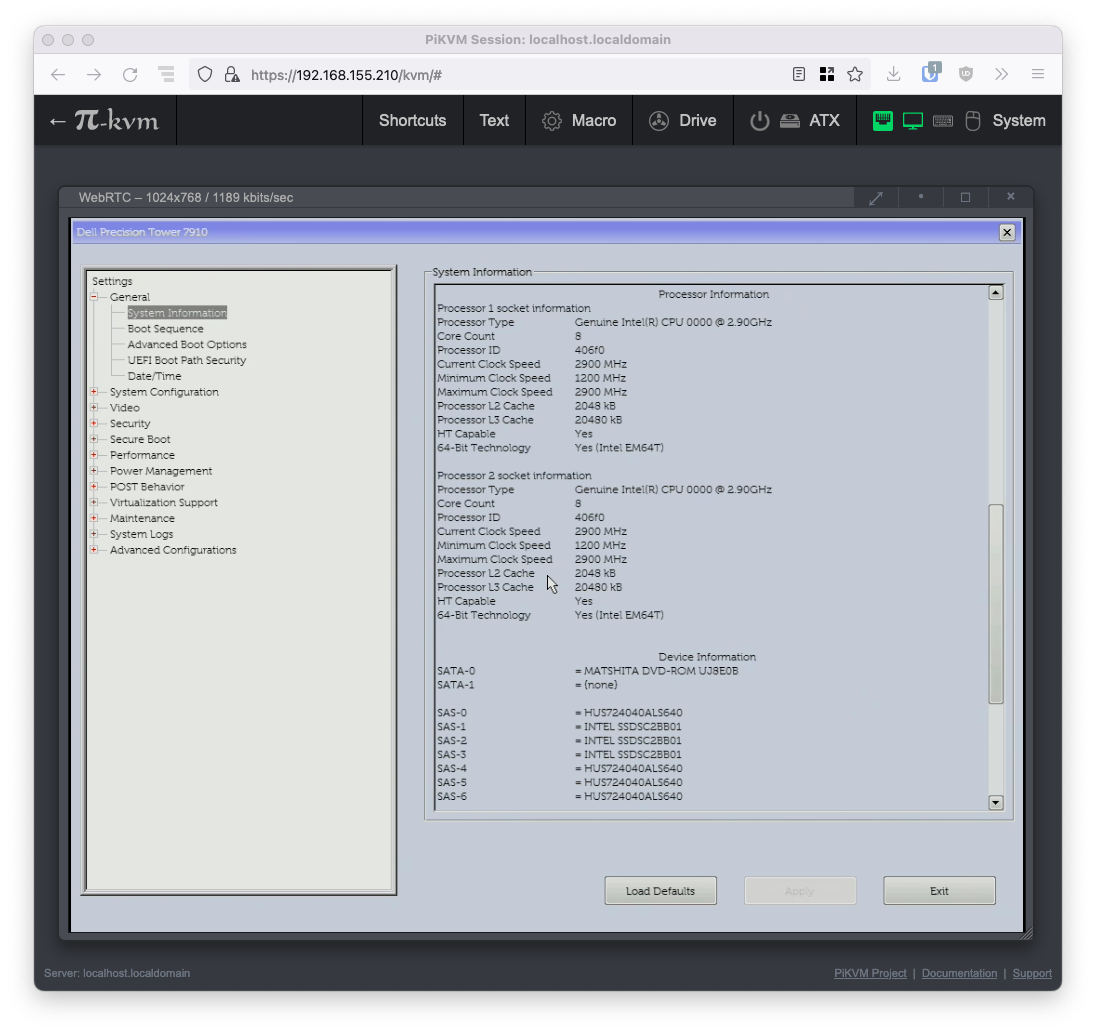Click the padlock site security icon
This screenshot has width=1096, height=1033.
[232, 74]
